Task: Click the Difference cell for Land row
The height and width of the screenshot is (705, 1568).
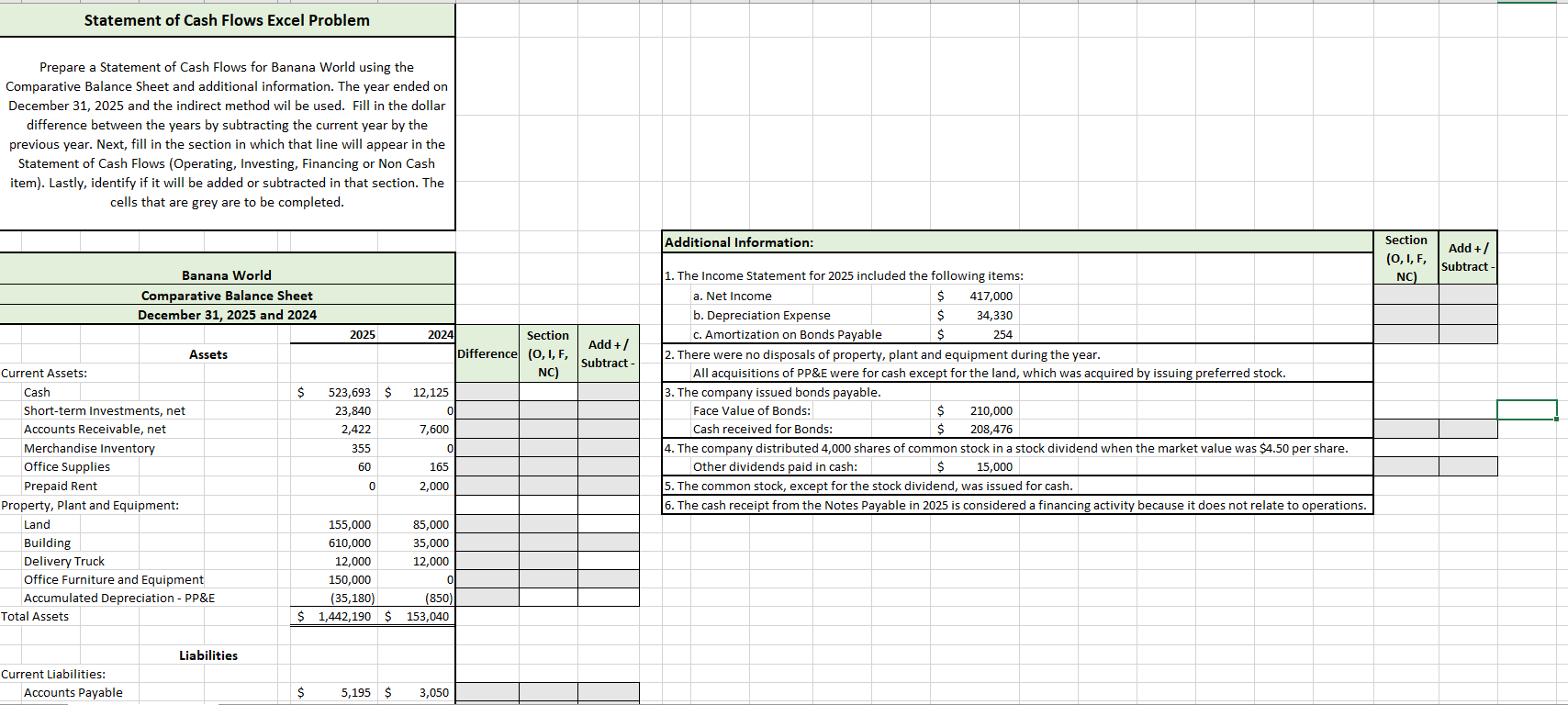Action: [x=487, y=524]
